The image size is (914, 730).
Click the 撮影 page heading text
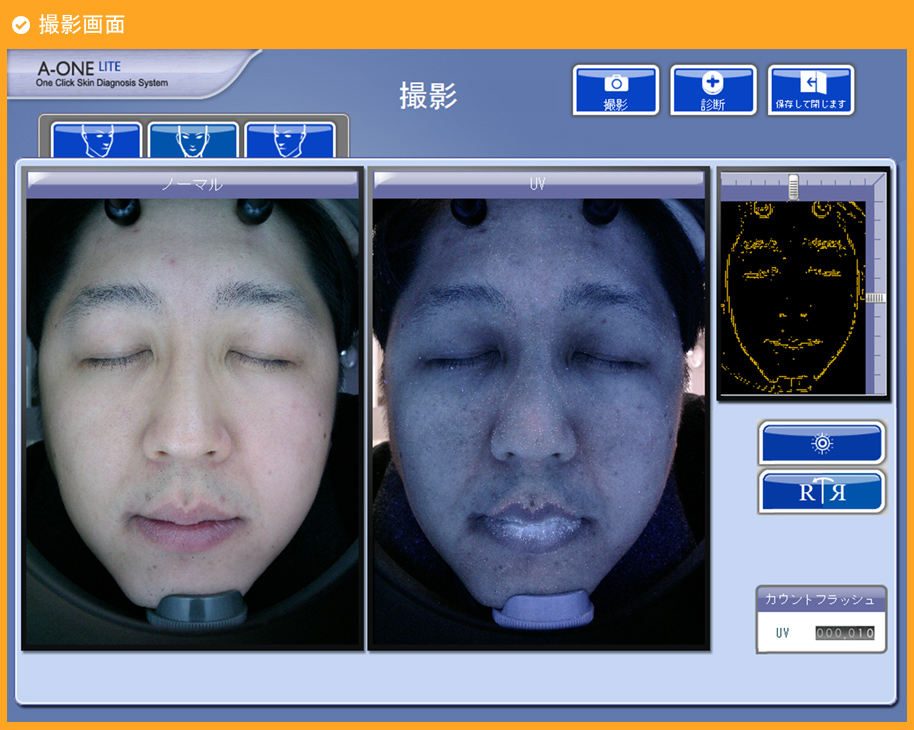(x=428, y=96)
